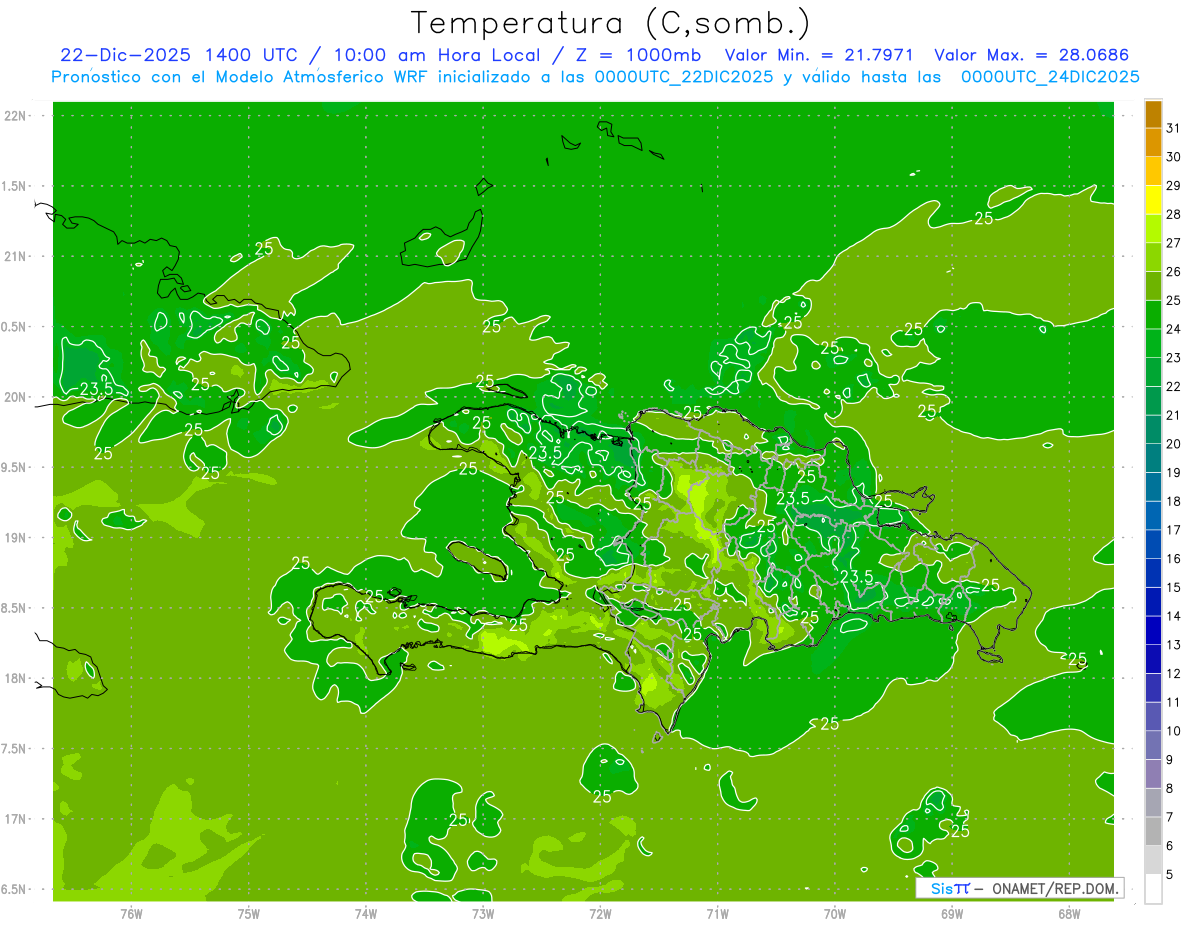
Task: Click the "Temperatura (C,somb.)" title
Action: pyautogui.click(x=610, y=23)
